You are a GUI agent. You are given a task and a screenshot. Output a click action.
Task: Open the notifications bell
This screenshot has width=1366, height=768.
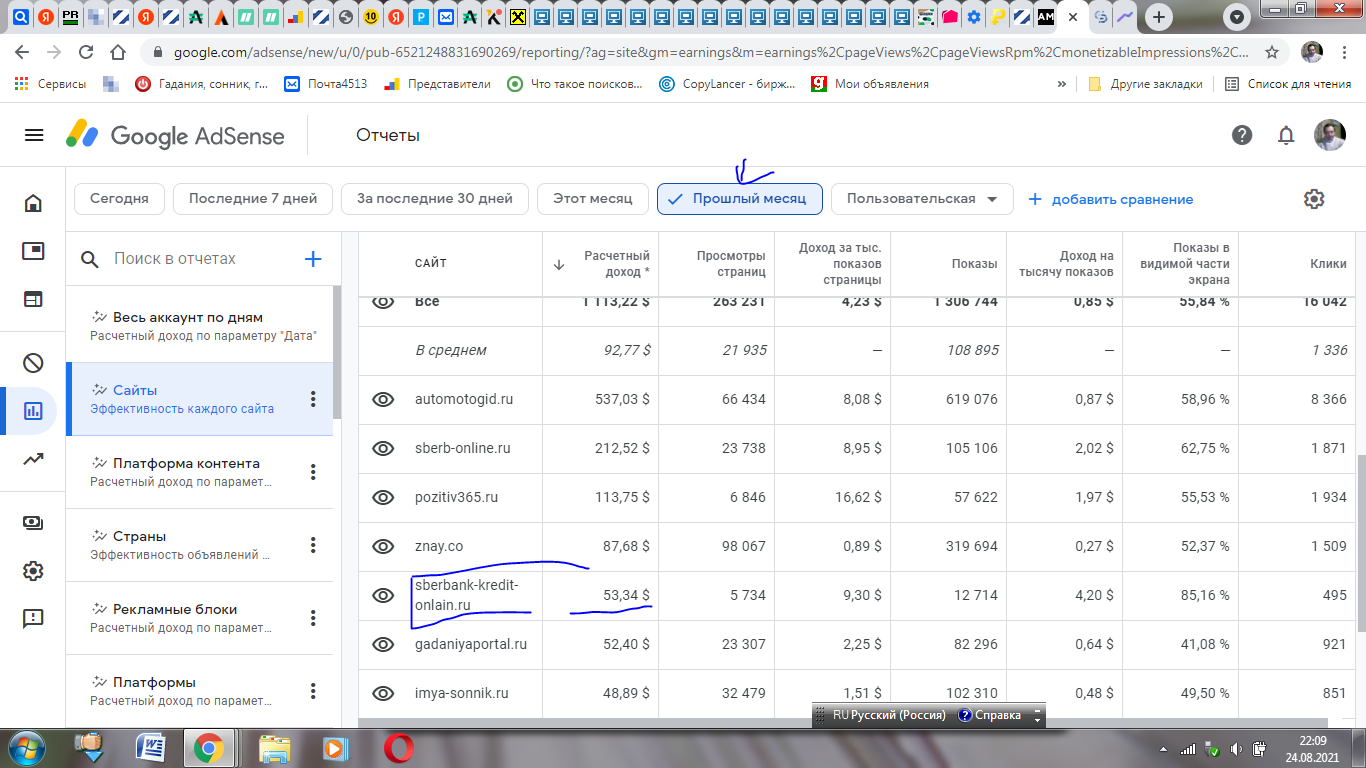pyautogui.click(x=1287, y=135)
